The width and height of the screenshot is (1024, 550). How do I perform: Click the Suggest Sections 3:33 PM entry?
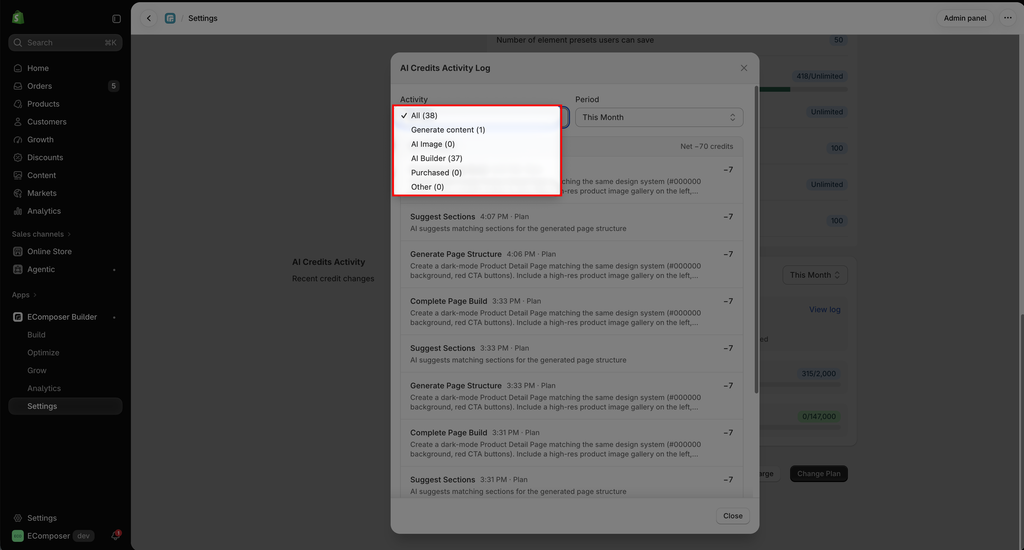pyautogui.click(x=571, y=354)
